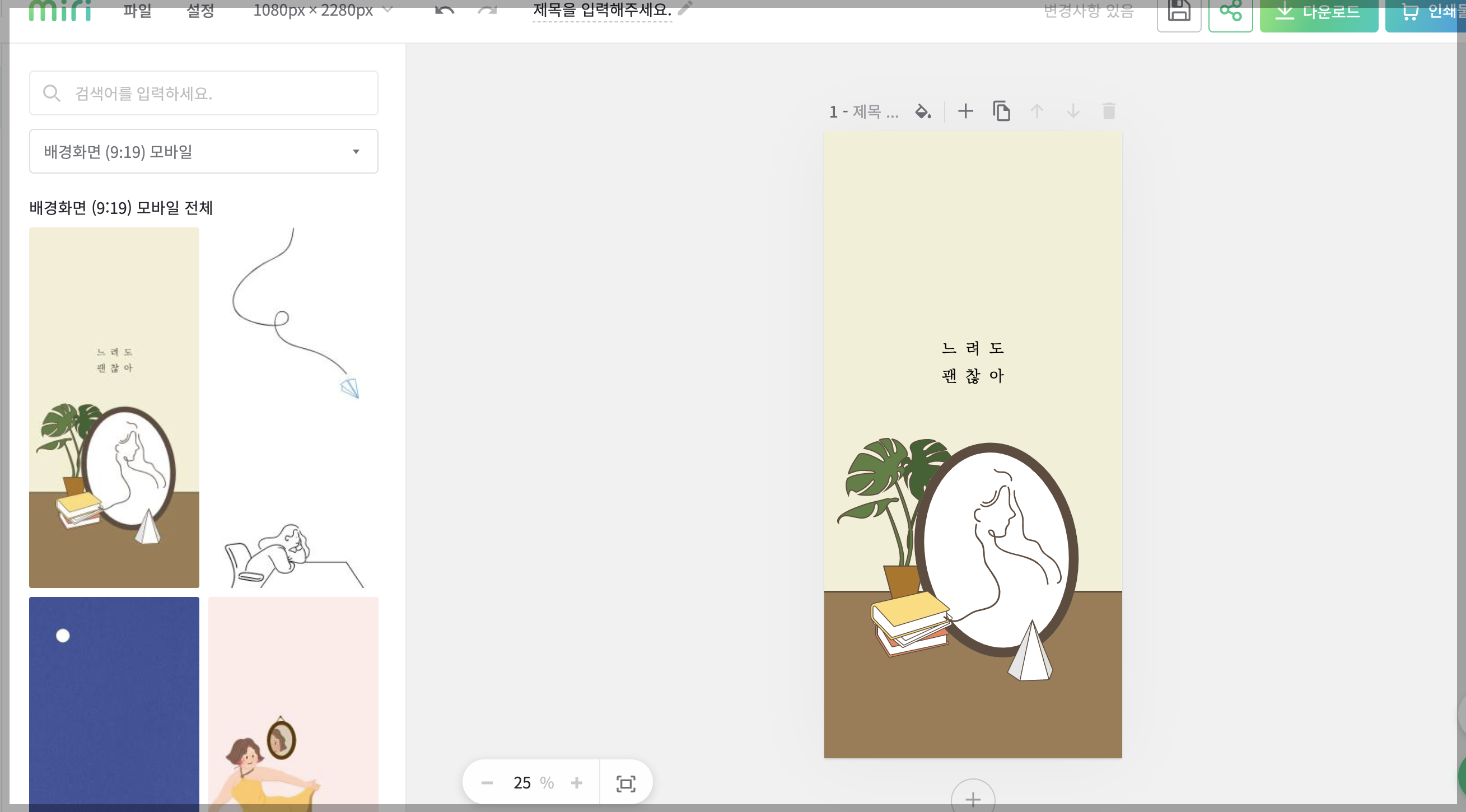The height and width of the screenshot is (812, 1466).
Task: Select the line-art paper plane template
Action: point(293,407)
